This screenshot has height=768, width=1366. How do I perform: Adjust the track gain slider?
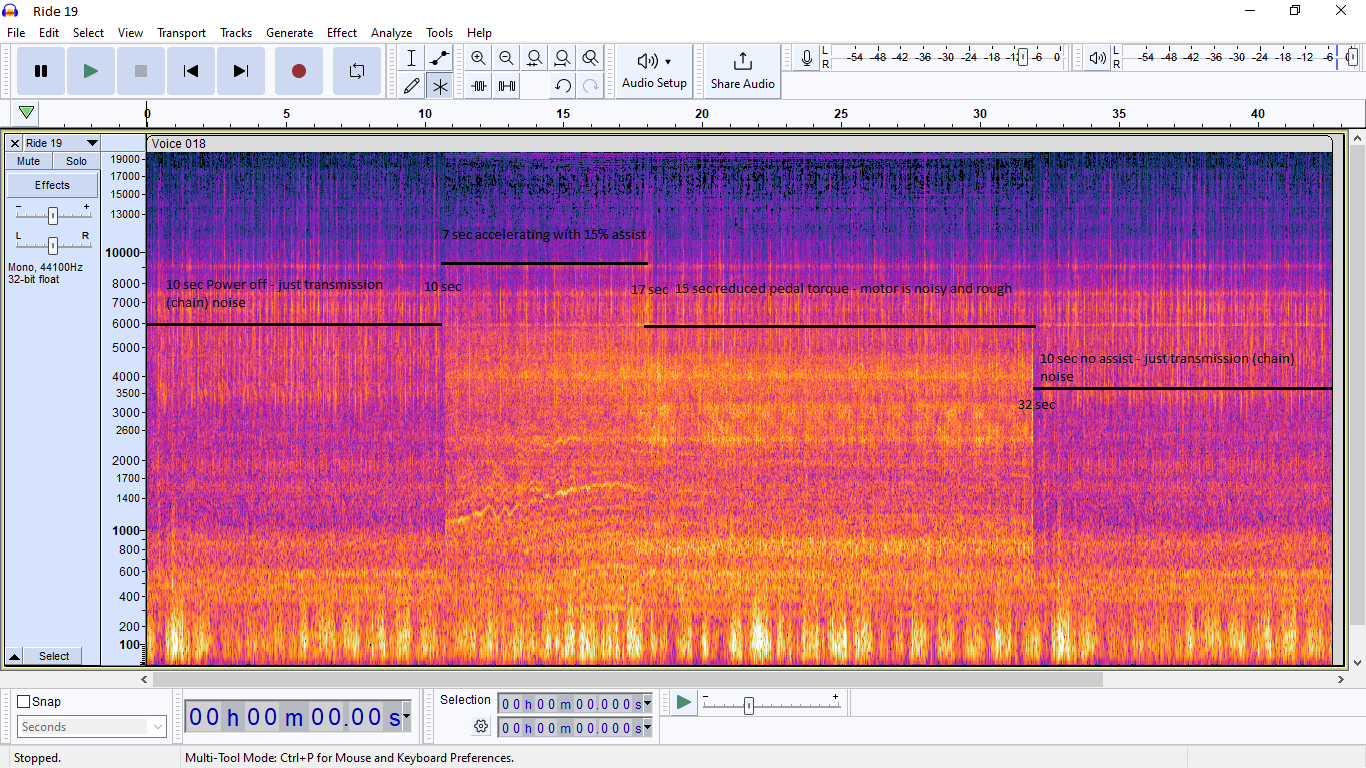click(x=53, y=215)
